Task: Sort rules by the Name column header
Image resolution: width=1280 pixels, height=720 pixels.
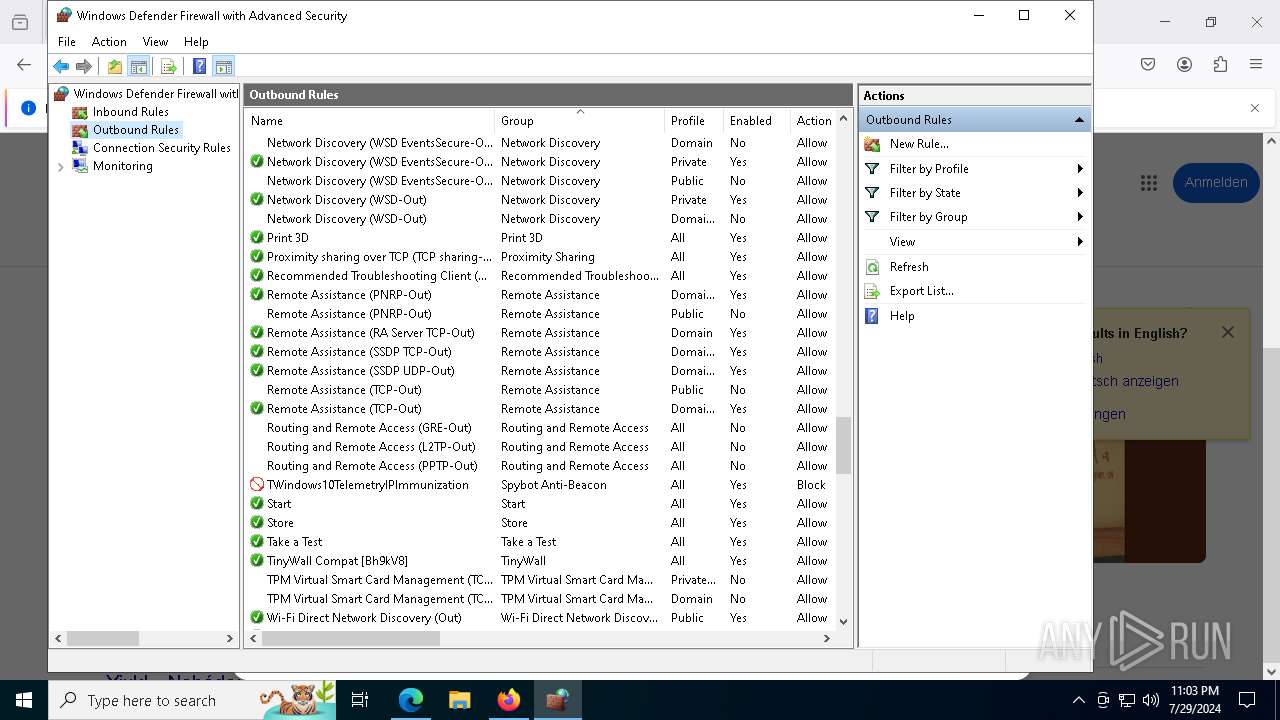Action: click(369, 121)
